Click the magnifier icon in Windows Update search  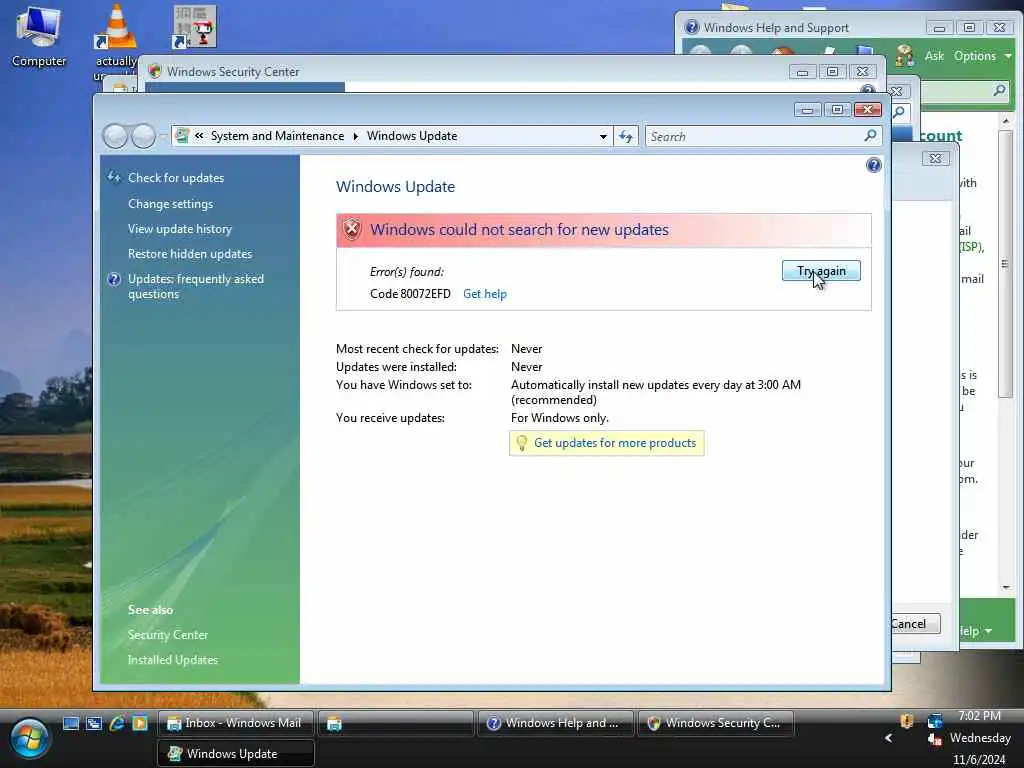871,135
